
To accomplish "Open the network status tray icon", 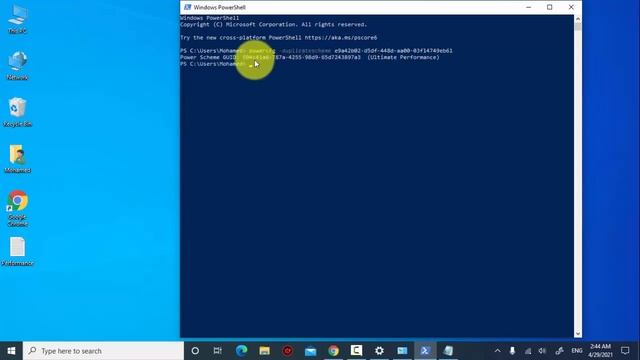I will [528, 351].
